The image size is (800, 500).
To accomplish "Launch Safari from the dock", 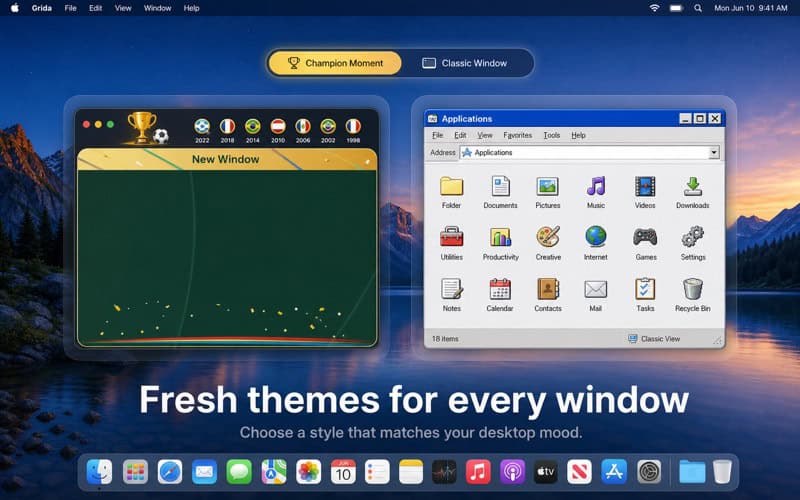I will 169,471.
